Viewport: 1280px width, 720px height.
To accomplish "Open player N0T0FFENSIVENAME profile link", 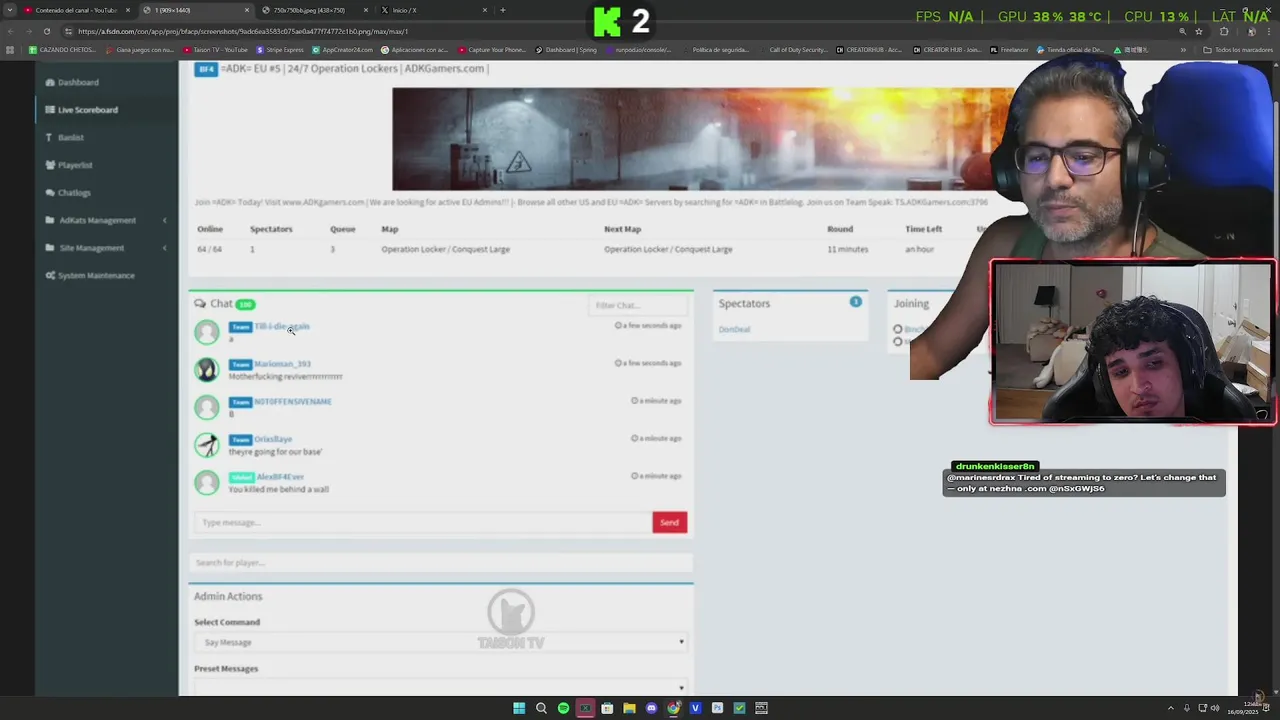I will (x=293, y=401).
